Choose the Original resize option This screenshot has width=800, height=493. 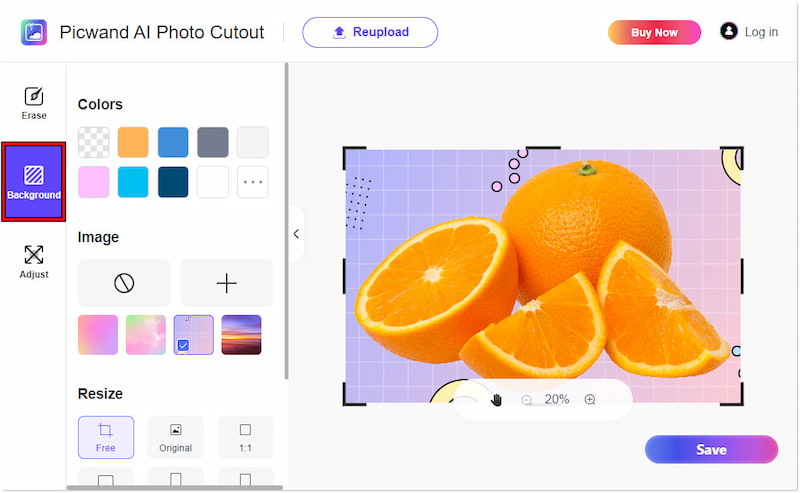[x=176, y=437]
